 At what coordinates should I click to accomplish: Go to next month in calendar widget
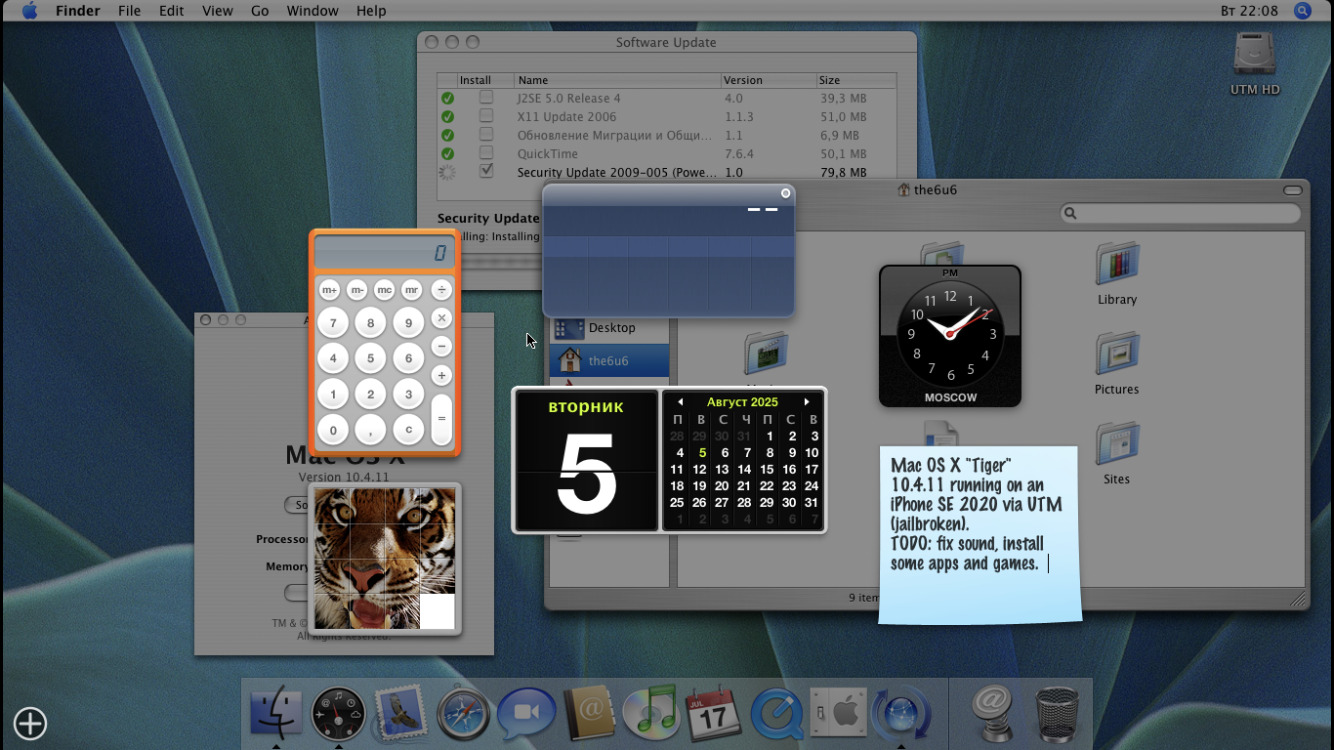806,402
